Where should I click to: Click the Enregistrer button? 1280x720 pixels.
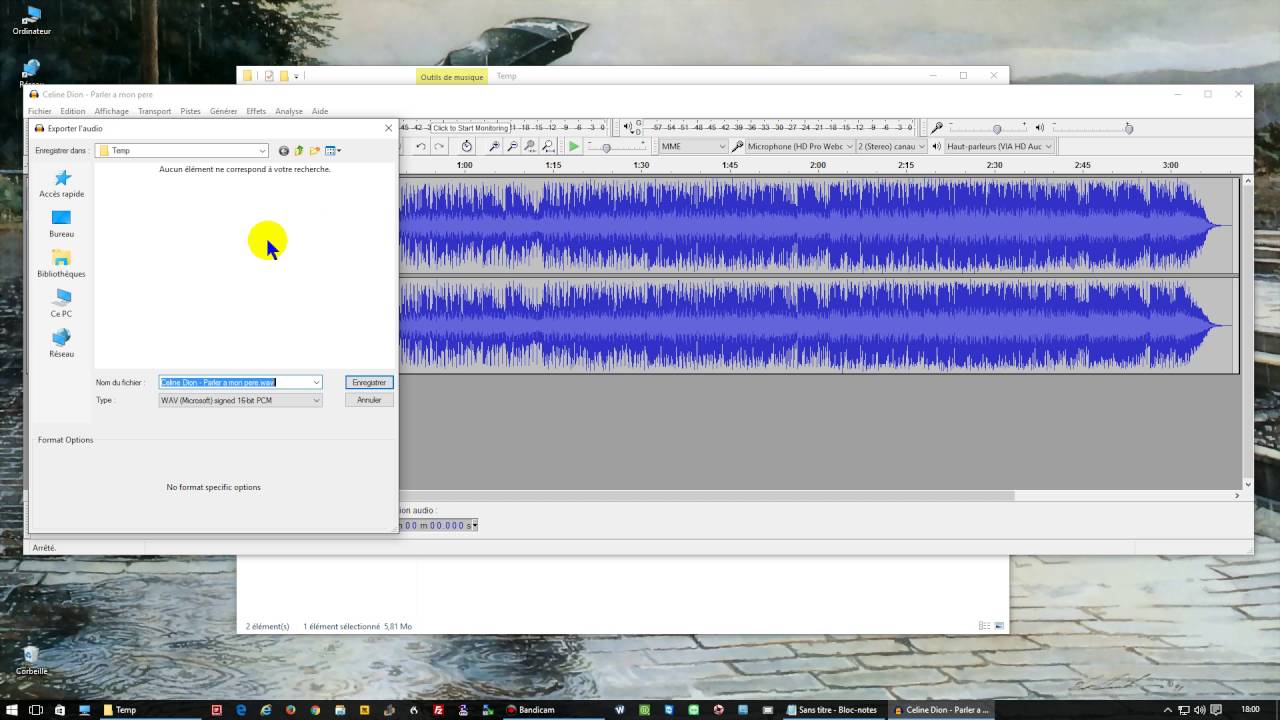pos(369,382)
